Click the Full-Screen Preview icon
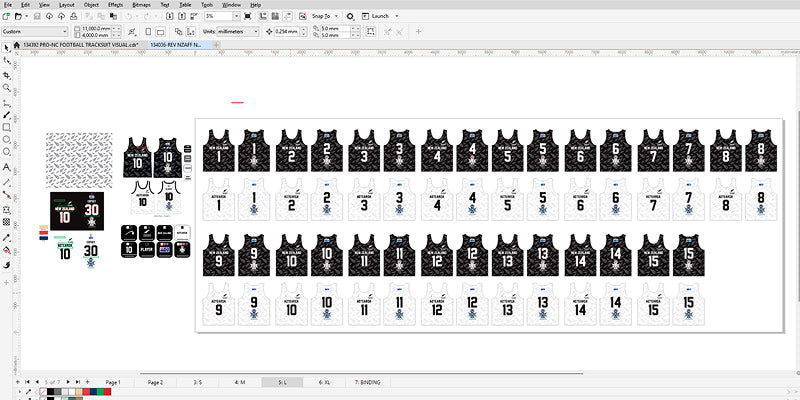The height and width of the screenshot is (400, 800). click(247, 16)
